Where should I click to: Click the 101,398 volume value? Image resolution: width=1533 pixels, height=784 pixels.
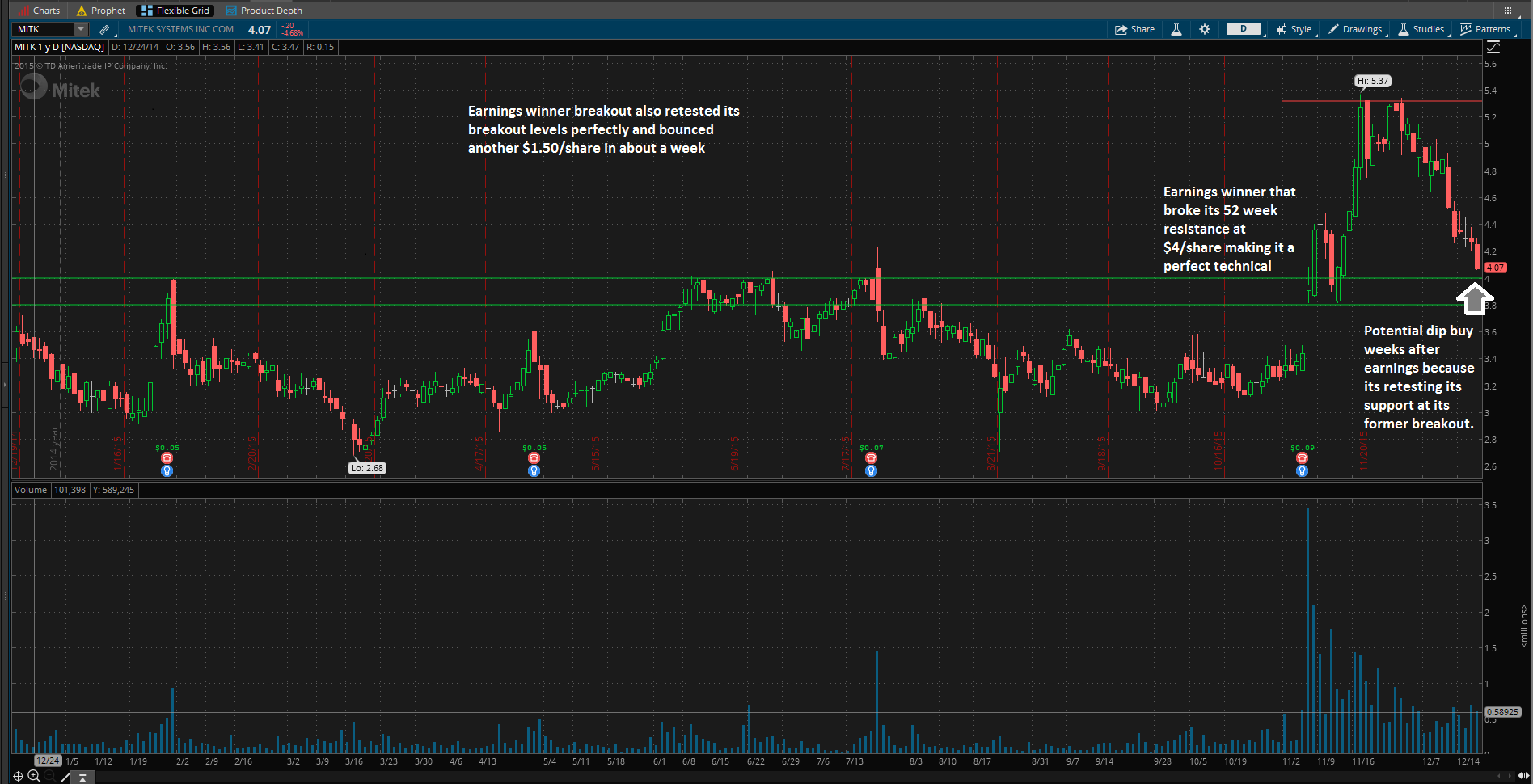[x=70, y=490]
